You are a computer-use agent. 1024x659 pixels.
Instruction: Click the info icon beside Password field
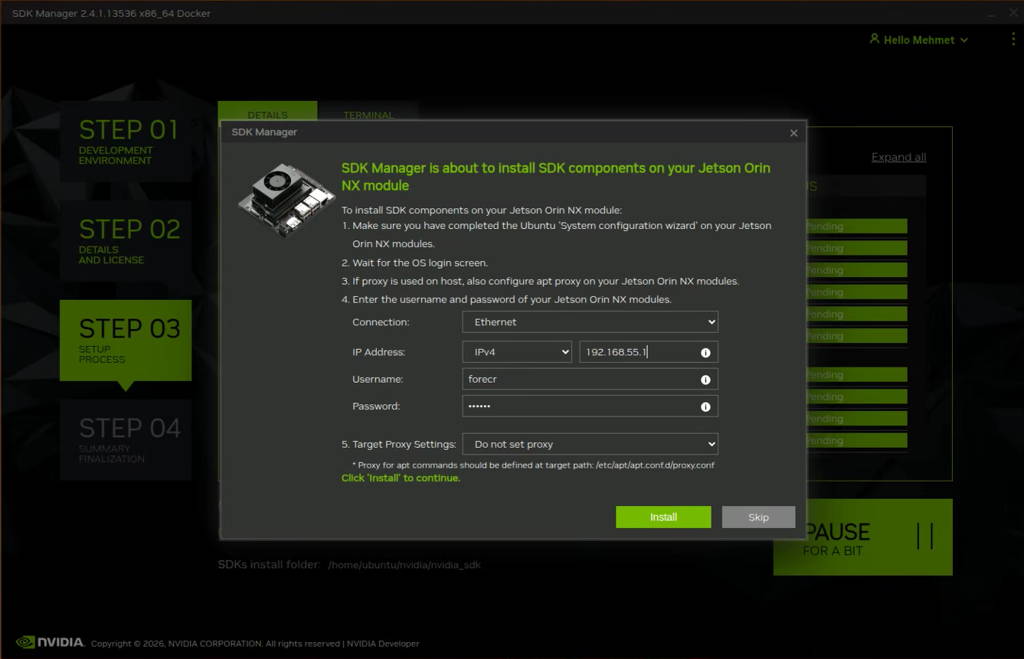click(x=705, y=407)
